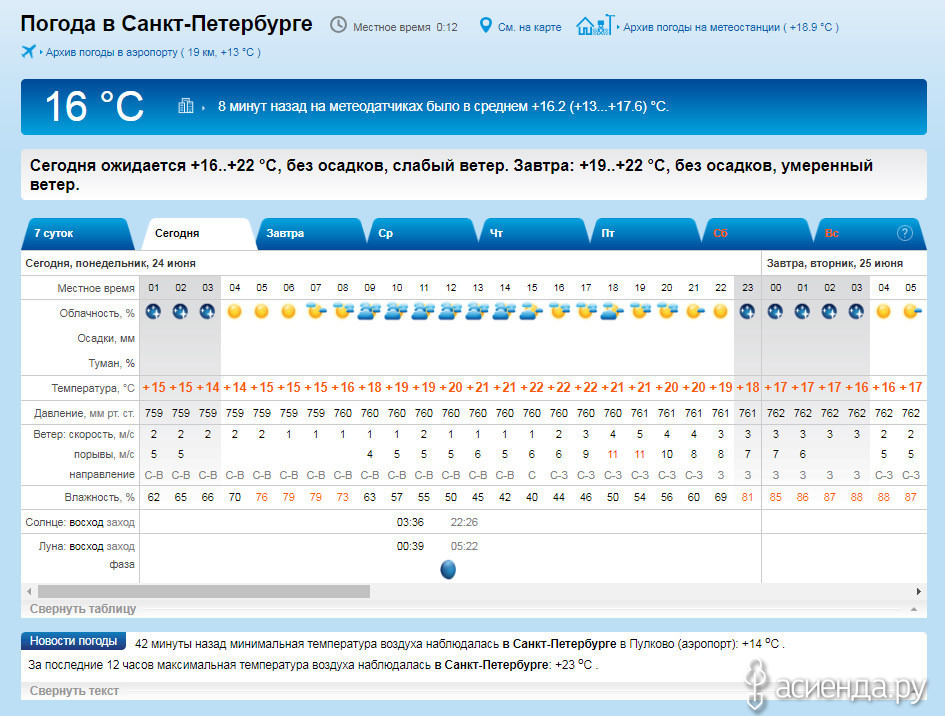Click moonrise time 00:39
Screen dimensions: 945x716
(410, 546)
